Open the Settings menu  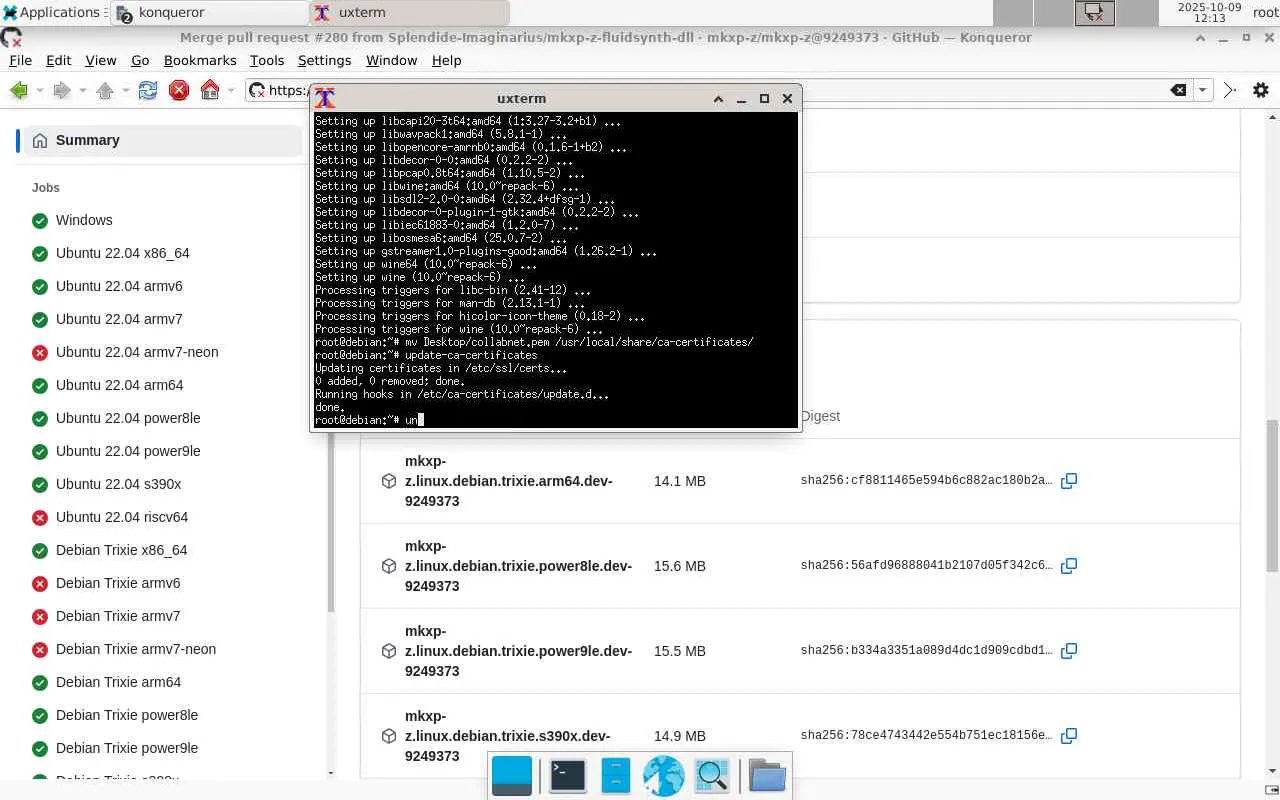(325, 60)
